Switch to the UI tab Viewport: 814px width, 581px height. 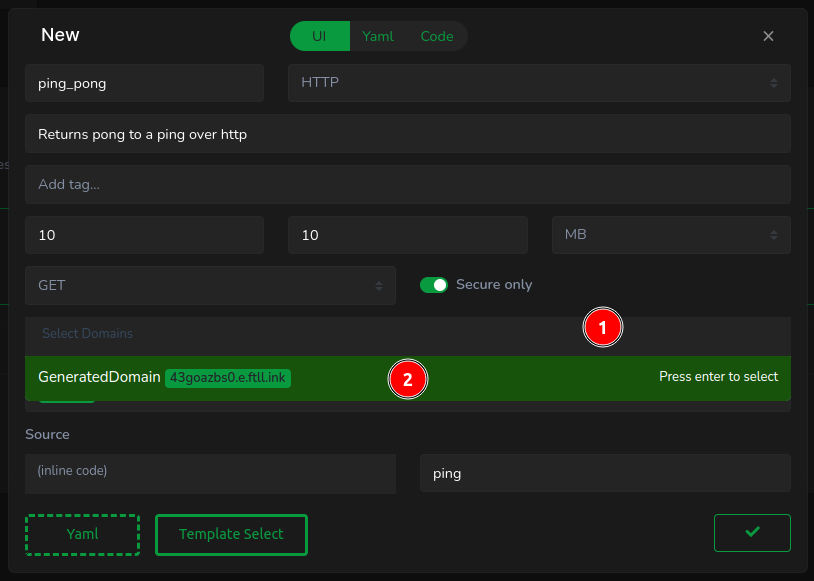pos(319,36)
